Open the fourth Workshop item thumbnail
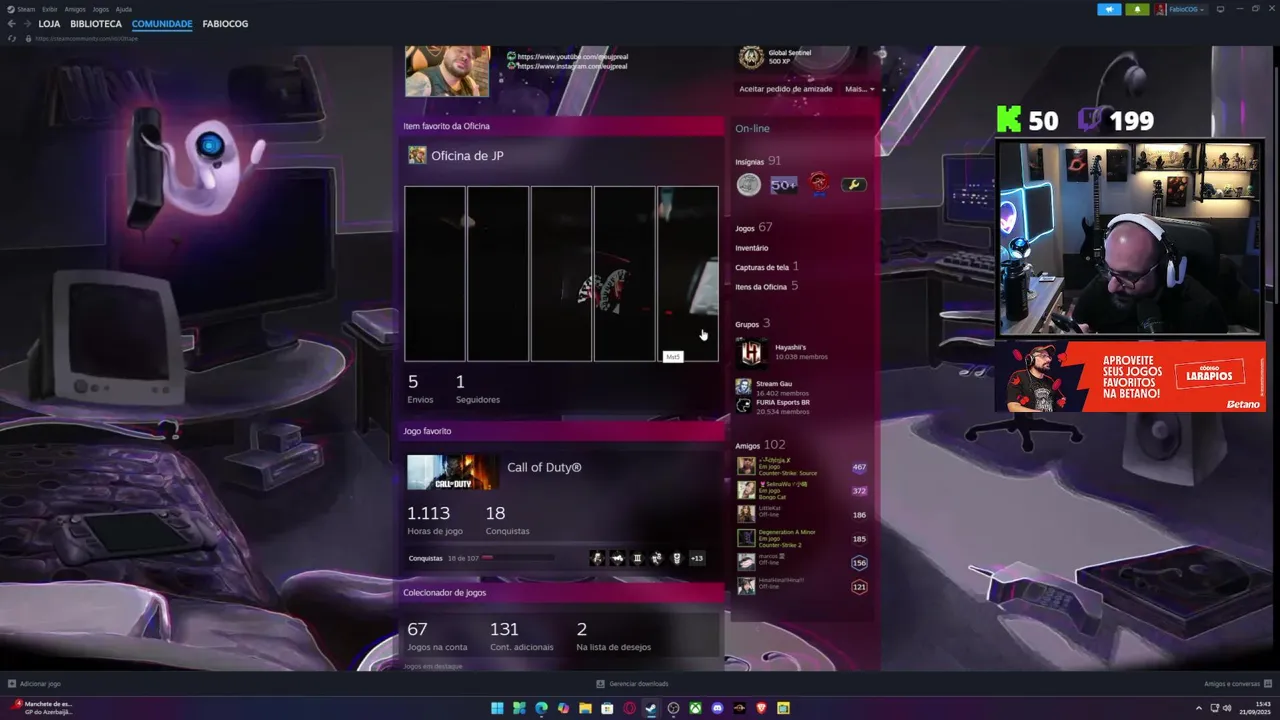 tap(625, 273)
